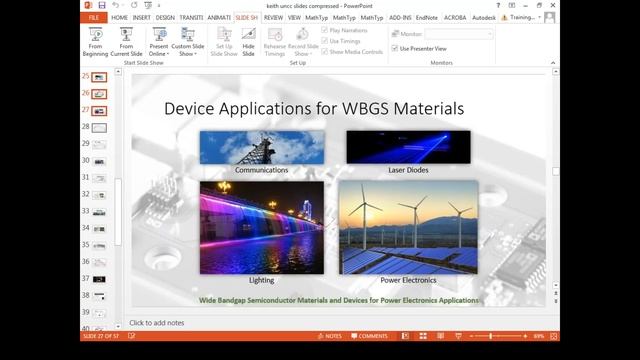Open Ribbon Display Options
The width and height of the screenshot is (640, 360).
tap(512, 5)
